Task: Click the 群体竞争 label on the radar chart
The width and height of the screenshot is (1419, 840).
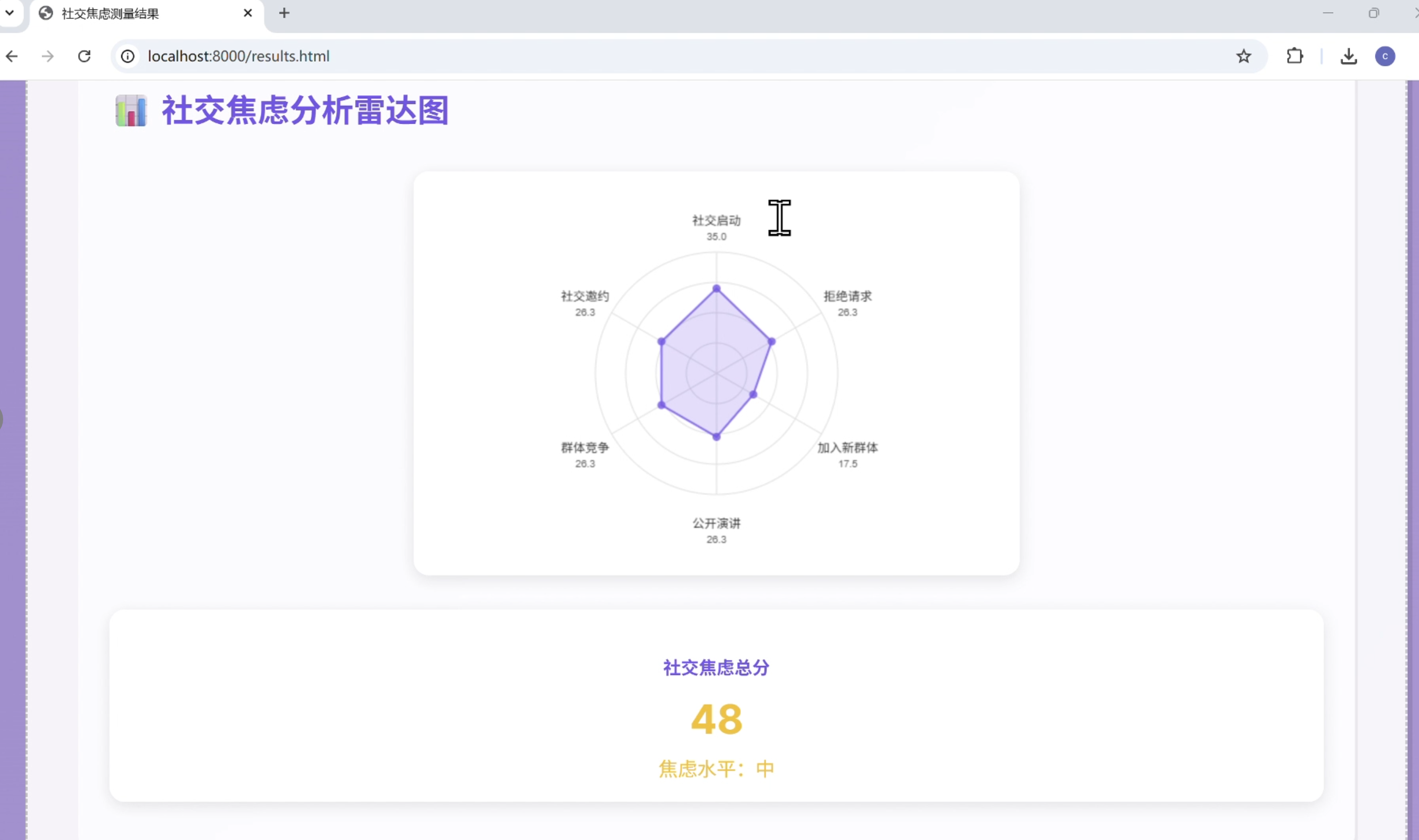Action: pos(584,447)
